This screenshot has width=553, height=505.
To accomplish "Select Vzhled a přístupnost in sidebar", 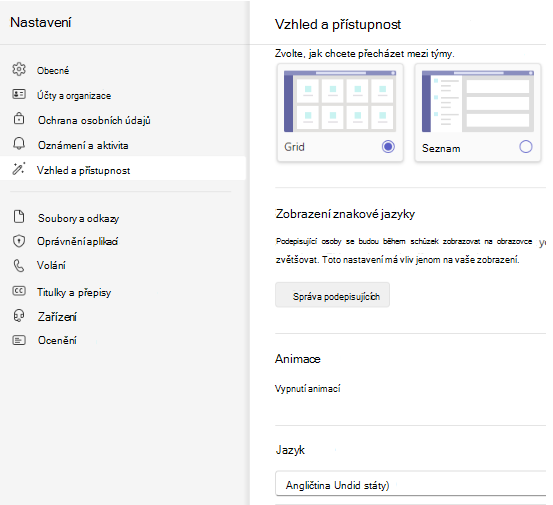I will pyautogui.click(x=123, y=168).
